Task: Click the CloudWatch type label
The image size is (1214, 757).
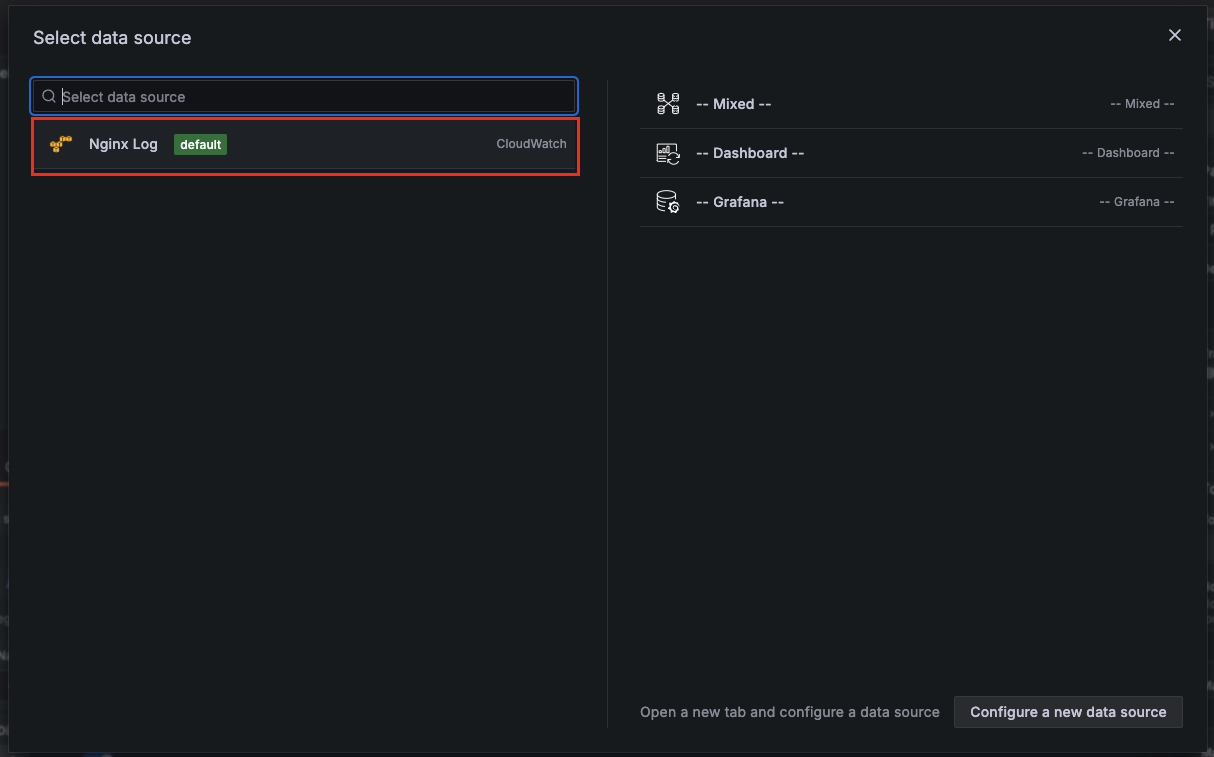Action: point(531,144)
